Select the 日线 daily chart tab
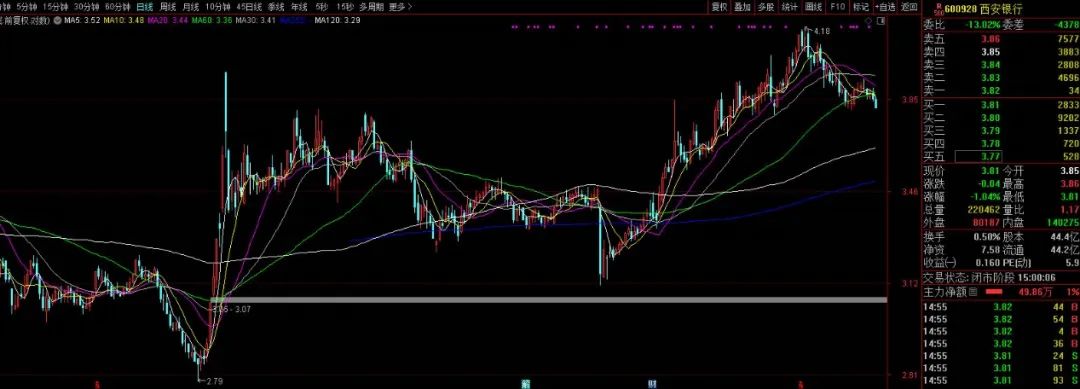1080x389 pixels. tap(145, 7)
